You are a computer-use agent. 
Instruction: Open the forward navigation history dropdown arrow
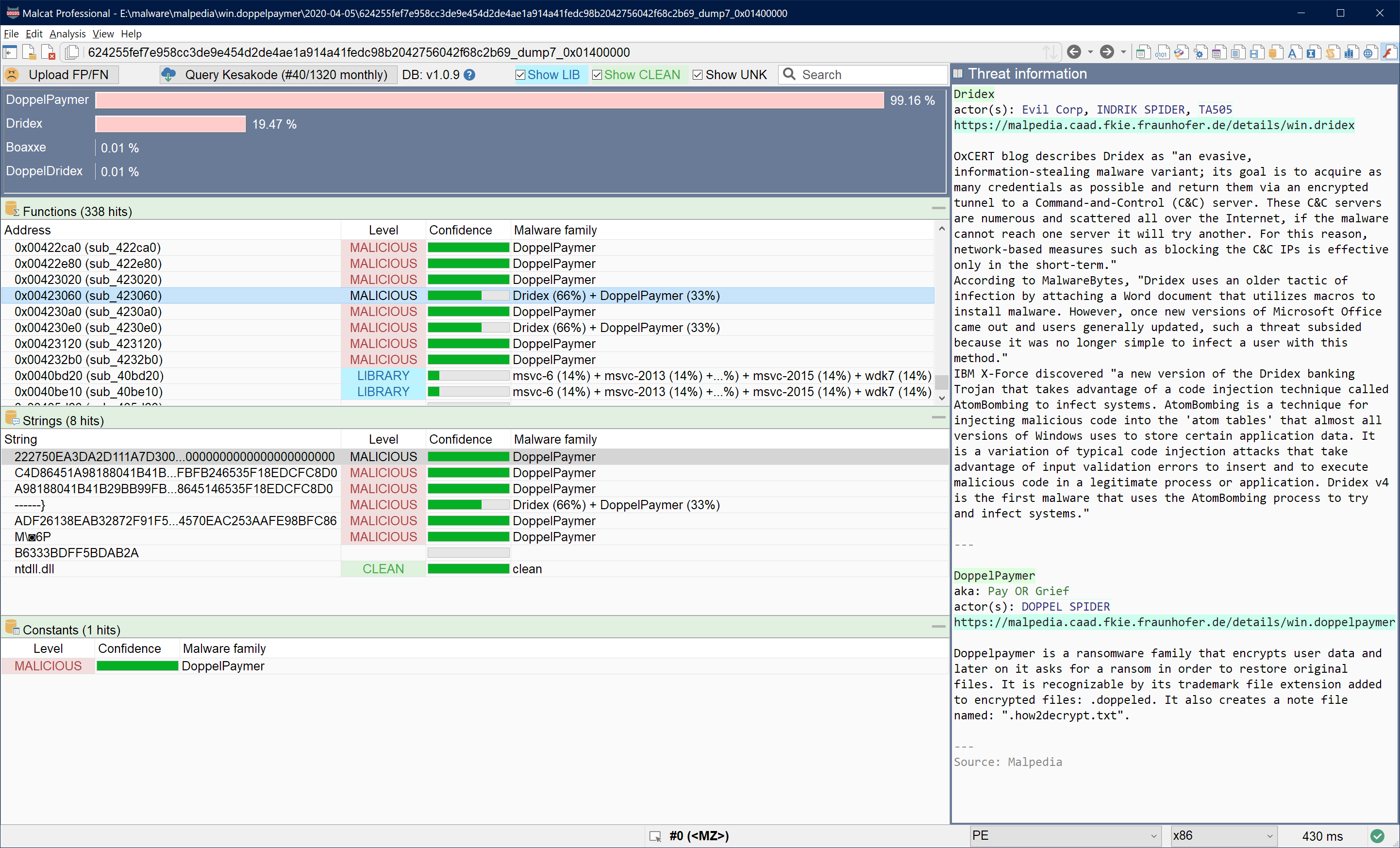(x=1123, y=52)
